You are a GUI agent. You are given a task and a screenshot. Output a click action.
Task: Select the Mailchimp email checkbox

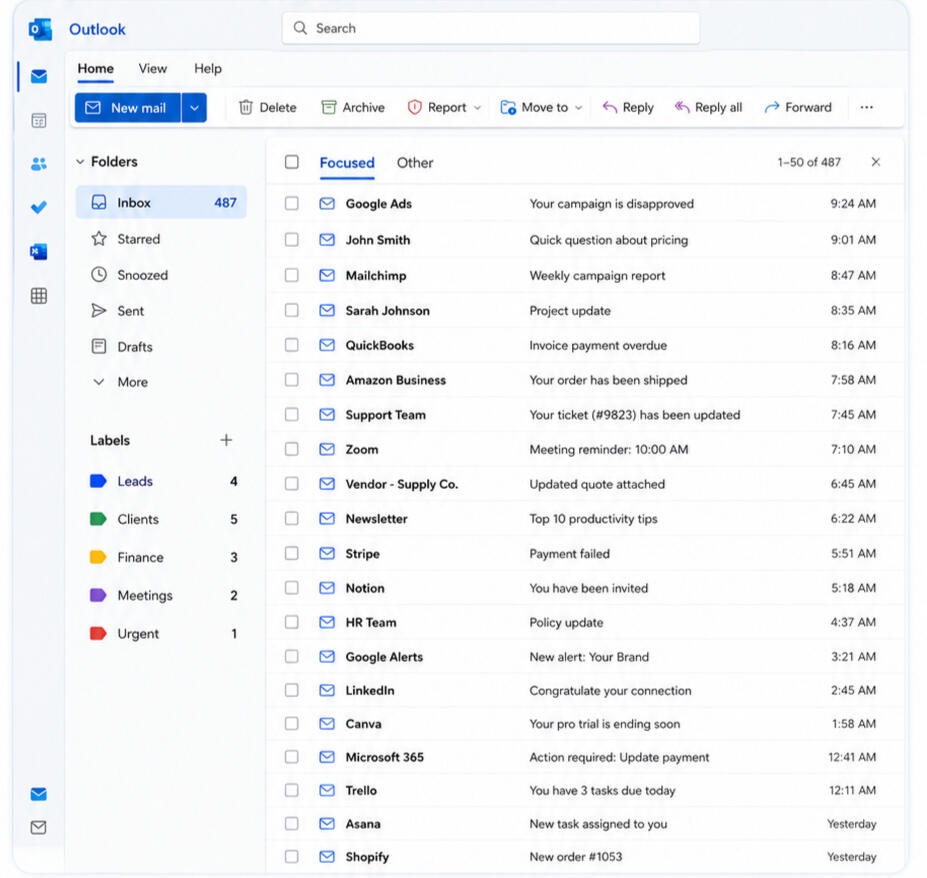291,275
